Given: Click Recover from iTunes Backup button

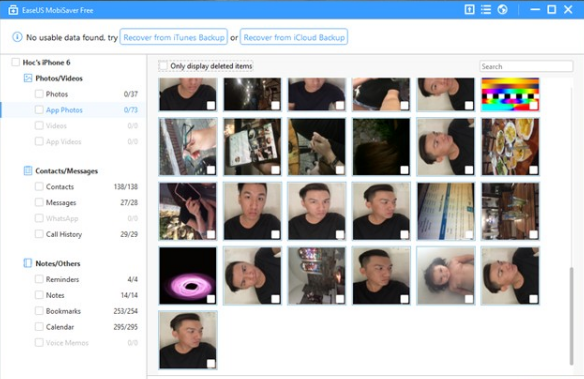Looking at the screenshot, I should [174, 37].
